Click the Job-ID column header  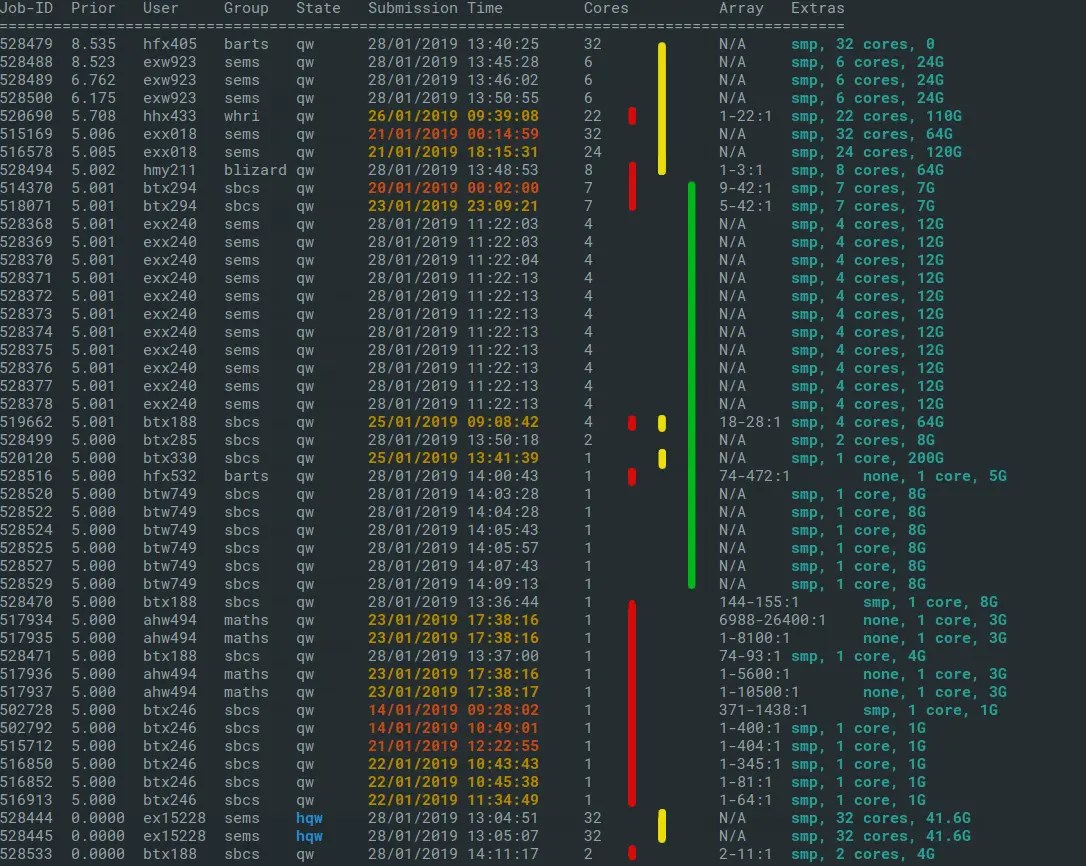[x=26, y=8]
